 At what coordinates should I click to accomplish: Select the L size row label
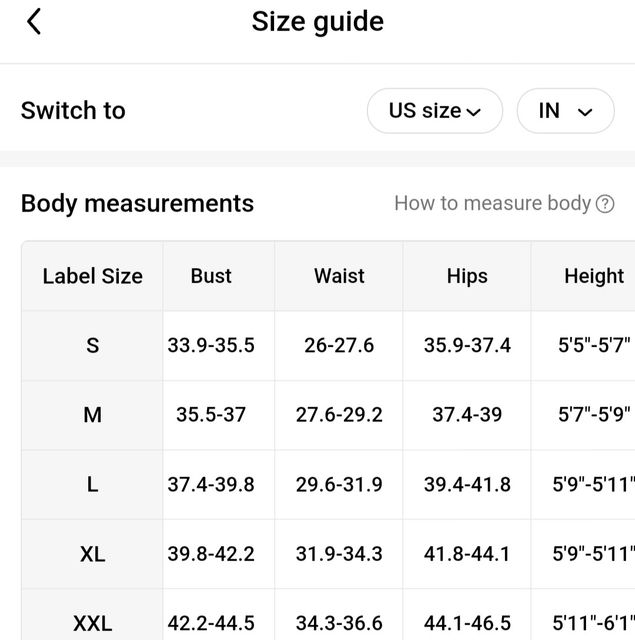[x=93, y=485]
